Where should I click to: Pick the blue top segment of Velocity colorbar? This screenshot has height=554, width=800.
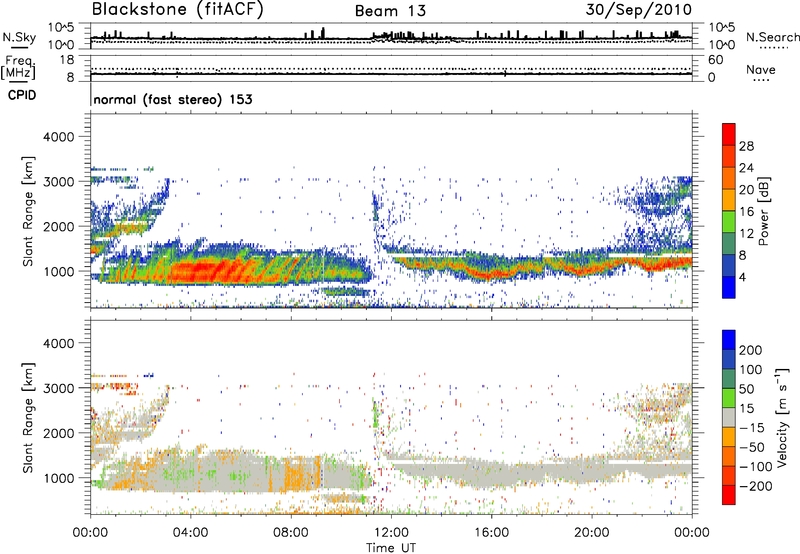coord(729,340)
